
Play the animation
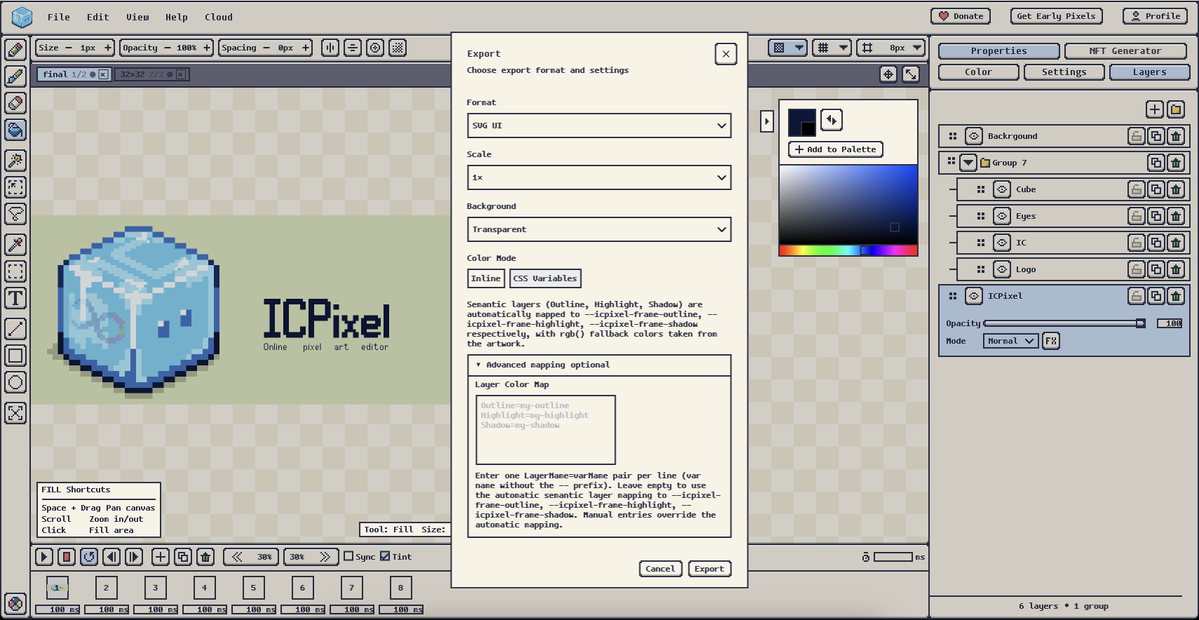coord(44,557)
